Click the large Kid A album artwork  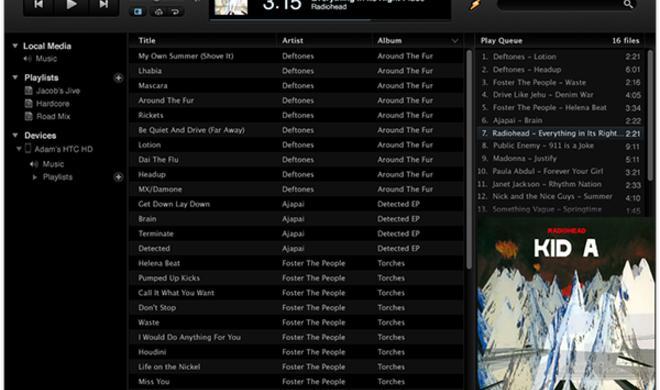click(566, 304)
